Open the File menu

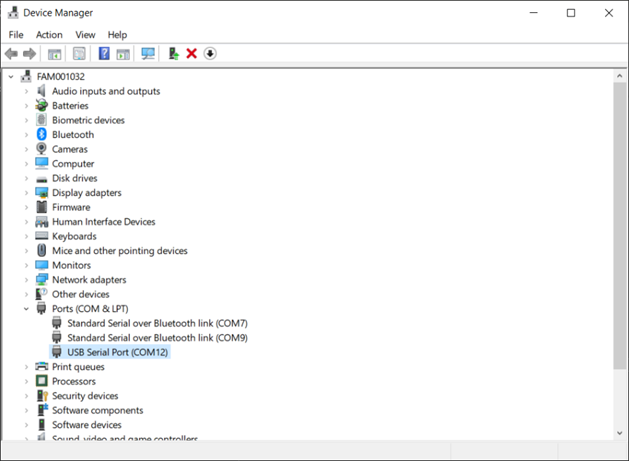16,35
